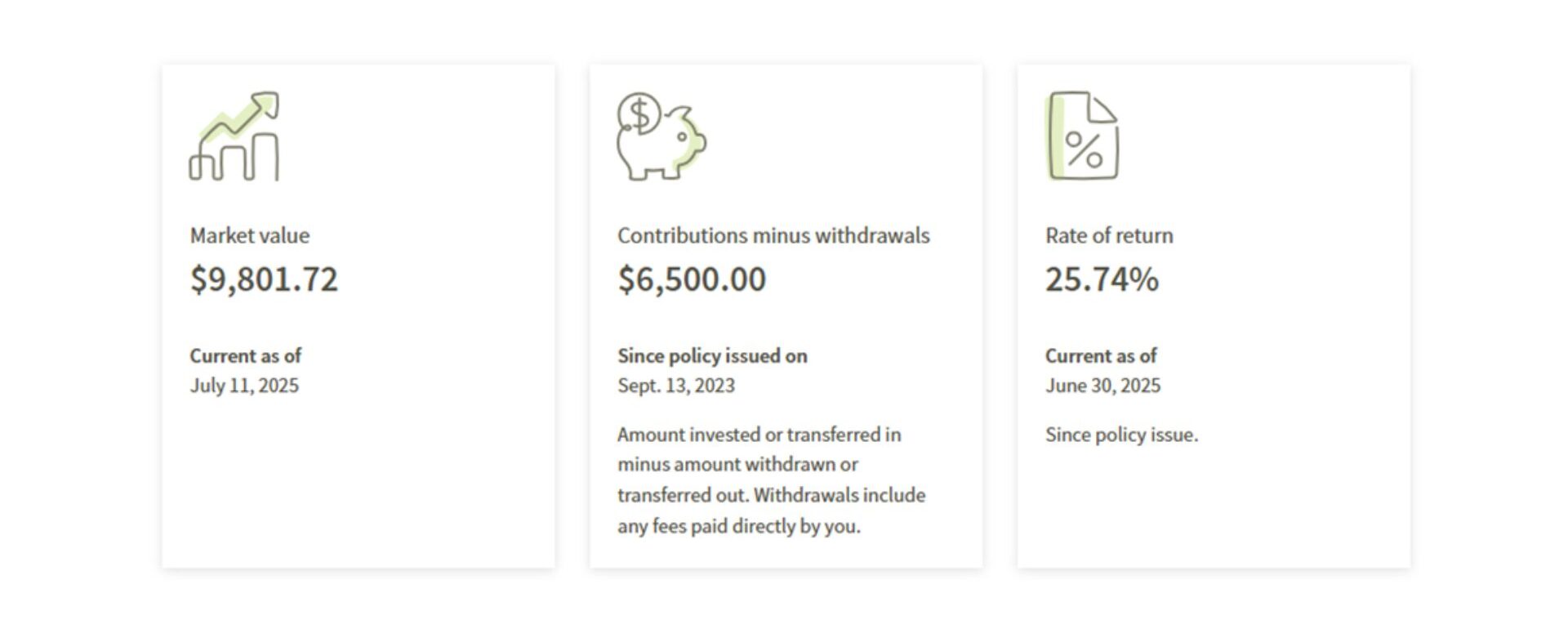Click Current as of in Rate of return card
Screen dimensions: 1568x629
click(1101, 356)
